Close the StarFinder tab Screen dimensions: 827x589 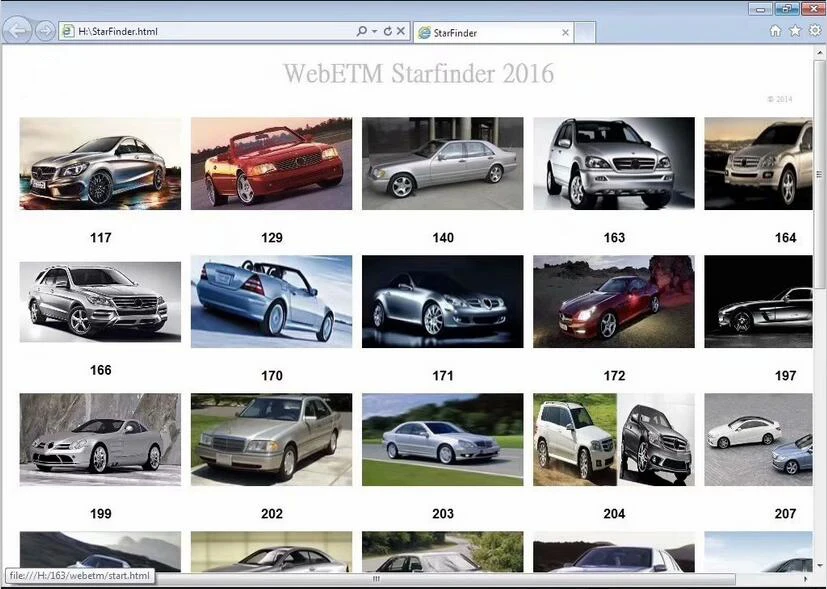point(565,33)
